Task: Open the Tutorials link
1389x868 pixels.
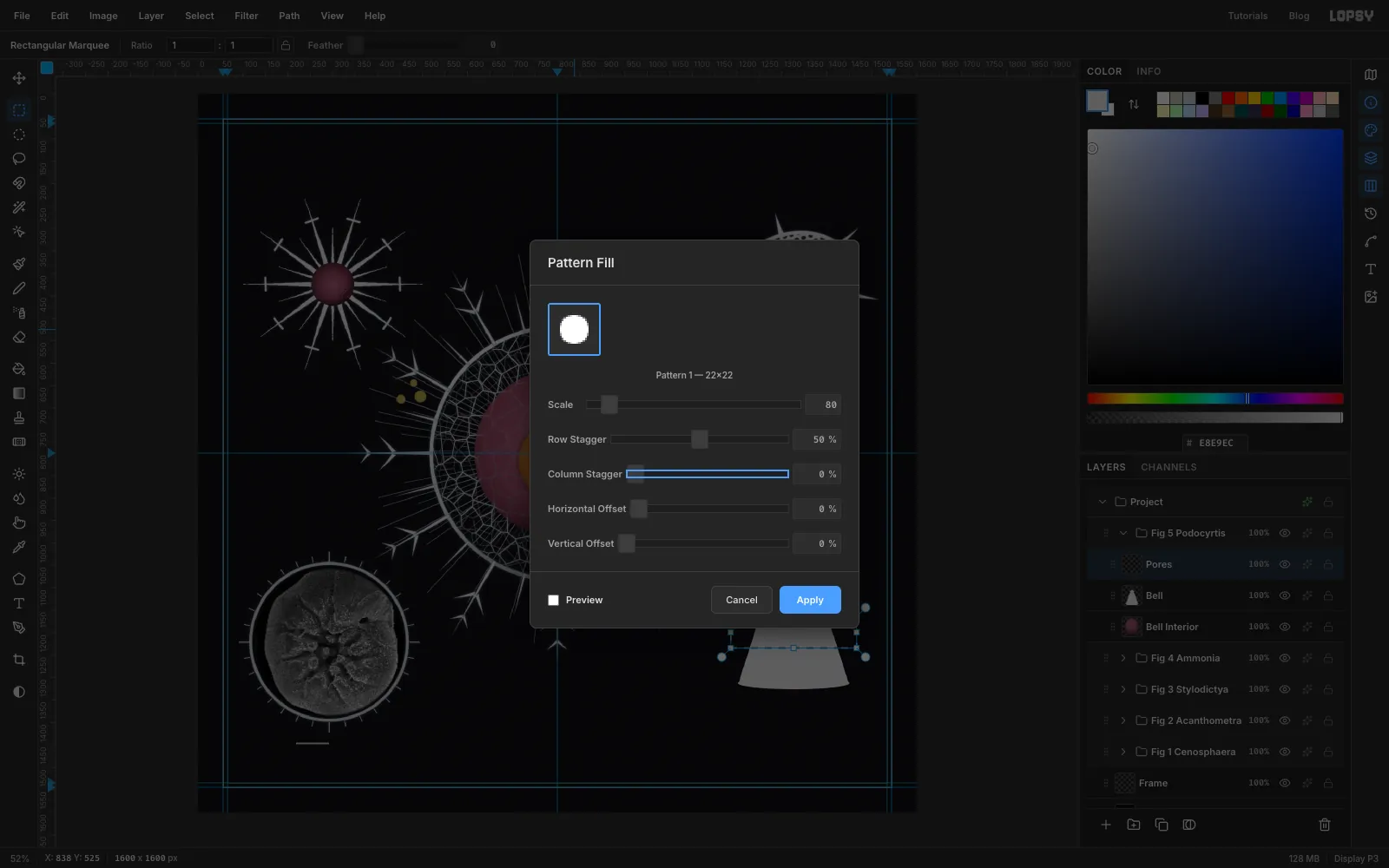Action: tap(1247, 16)
